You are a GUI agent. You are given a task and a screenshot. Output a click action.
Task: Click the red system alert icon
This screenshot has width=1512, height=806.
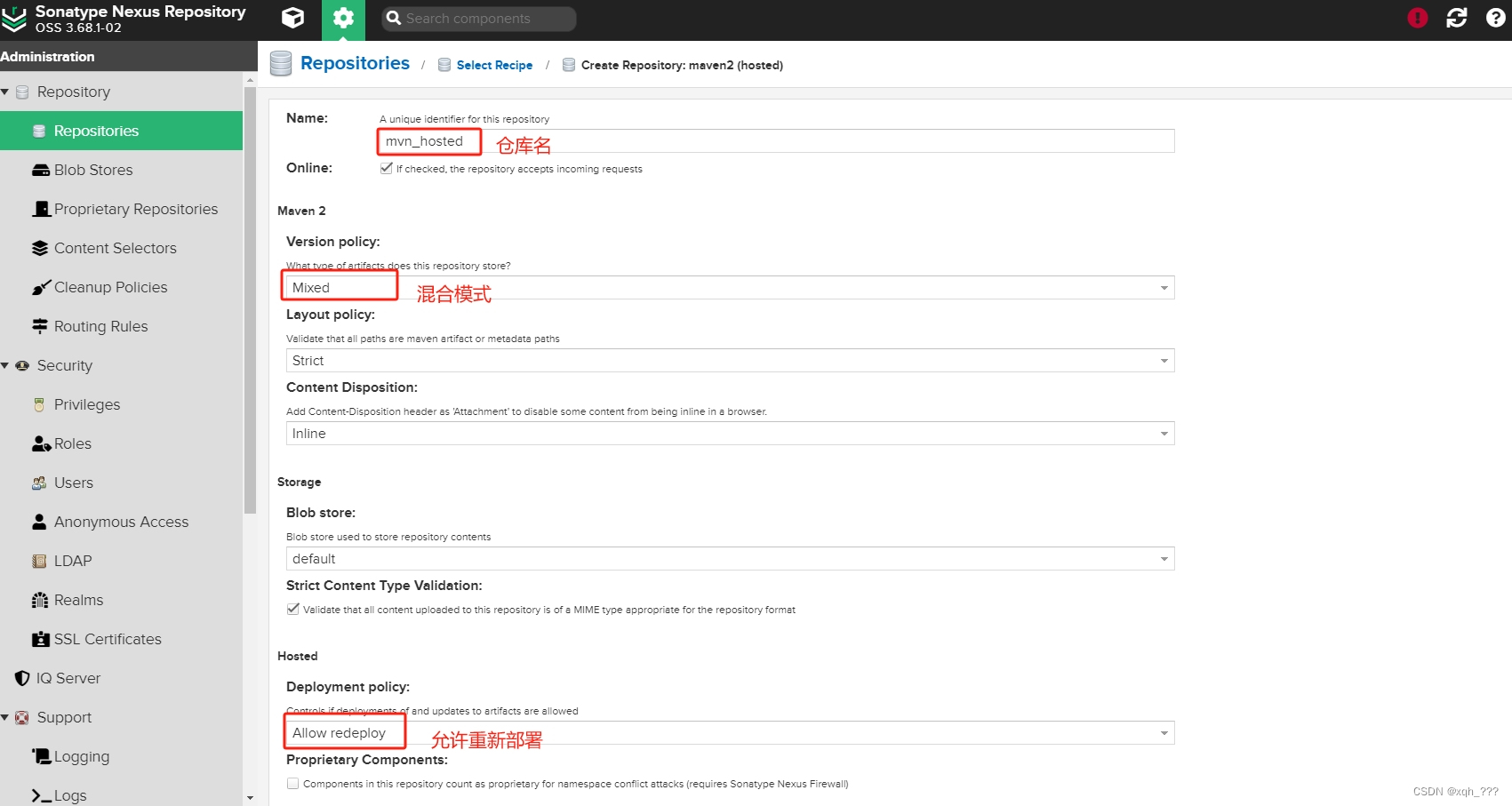point(1418,18)
